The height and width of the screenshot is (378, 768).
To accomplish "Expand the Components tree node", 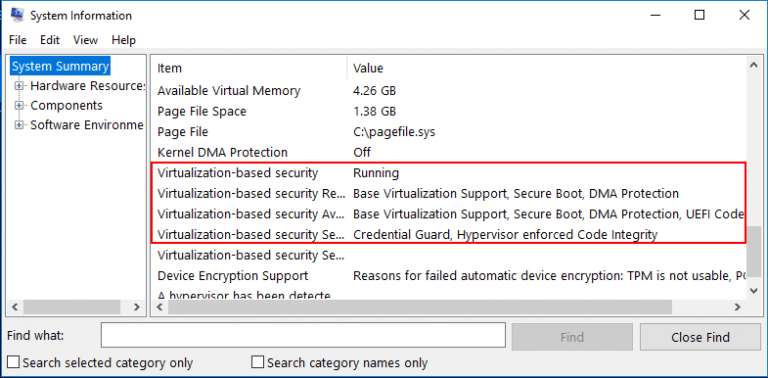I will pyautogui.click(x=19, y=106).
